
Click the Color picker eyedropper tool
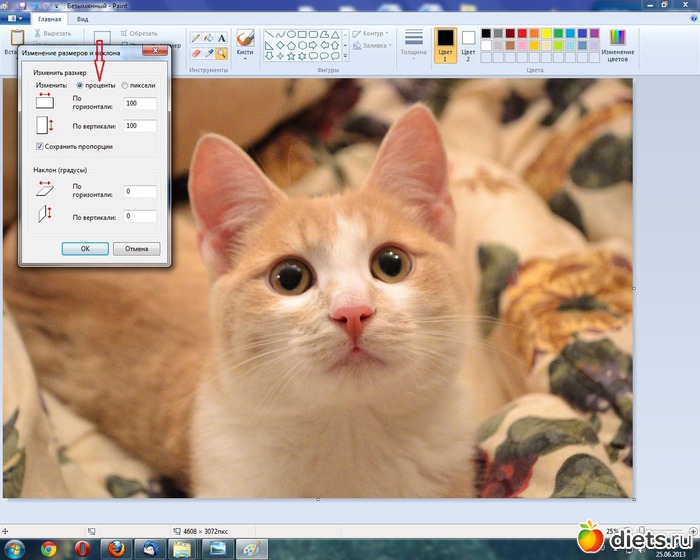click(209, 52)
